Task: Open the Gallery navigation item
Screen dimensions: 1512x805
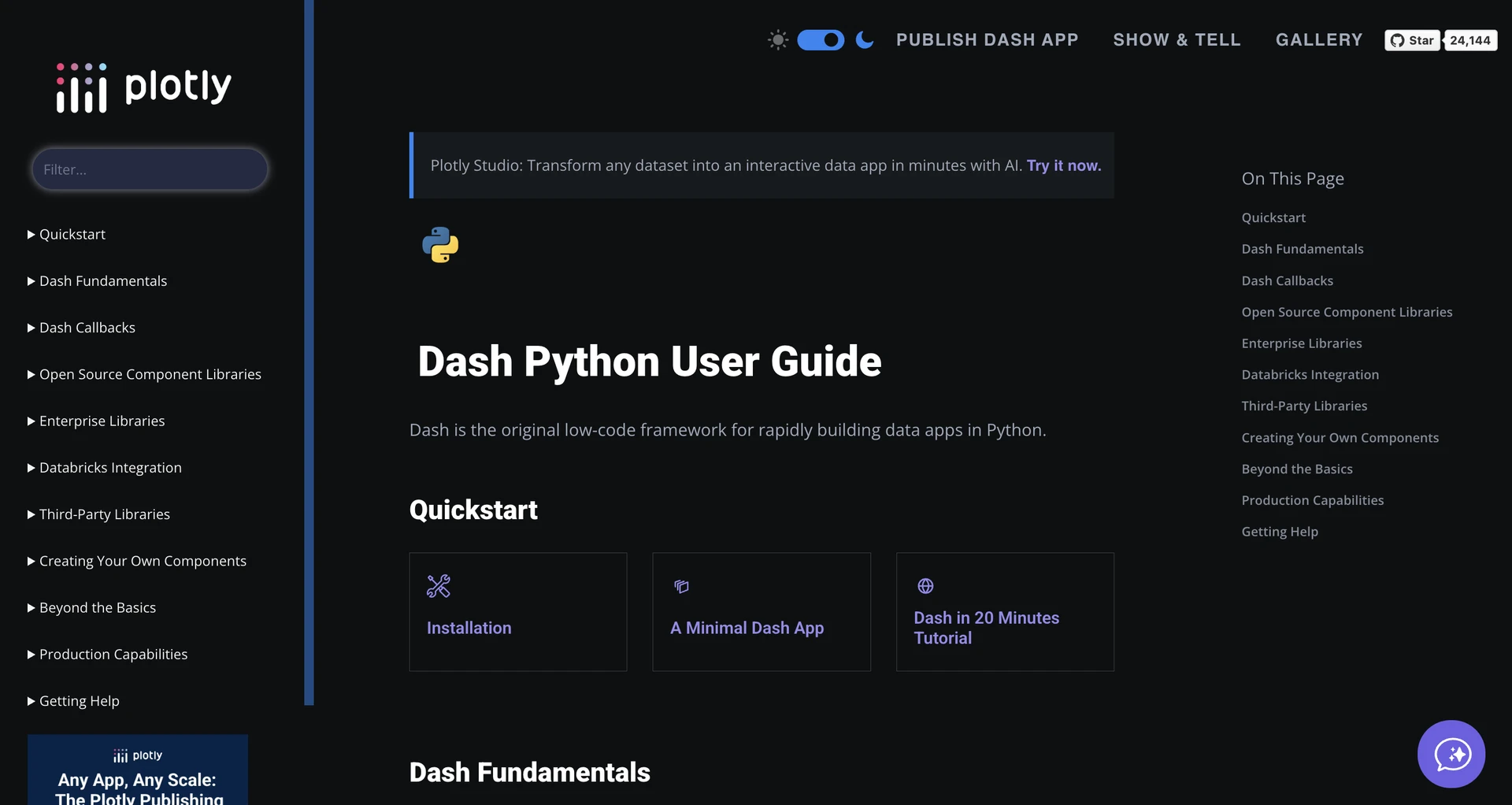Action: click(1318, 40)
